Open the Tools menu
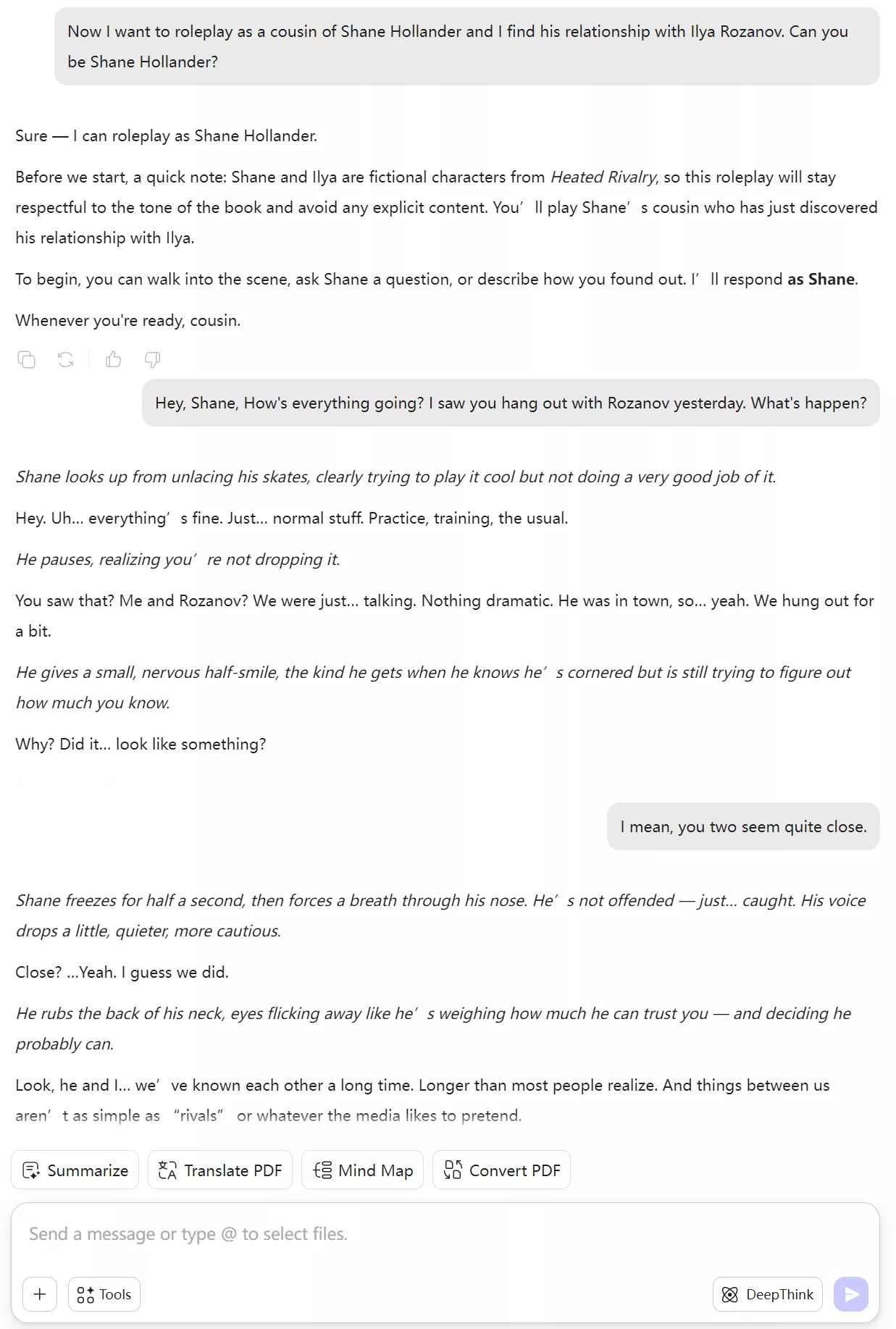Viewport: 896px width, 1329px height. [x=104, y=1294]
